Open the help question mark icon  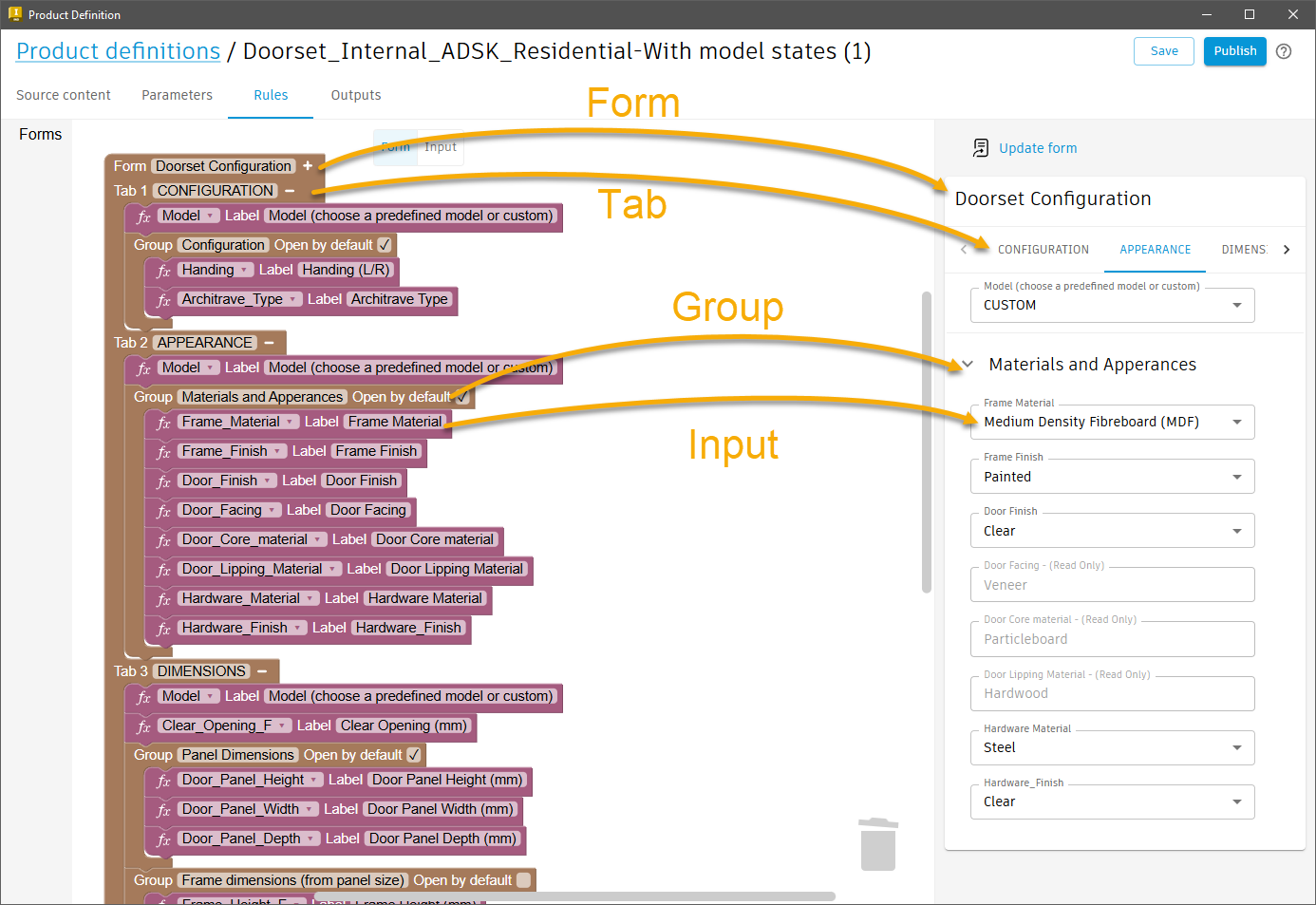point(1284,51)
